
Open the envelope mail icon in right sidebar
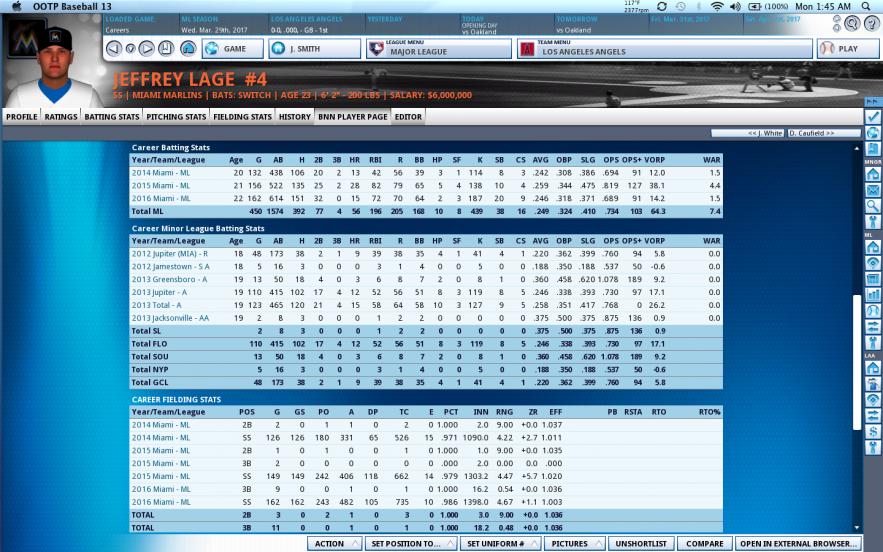pos(873,190)
